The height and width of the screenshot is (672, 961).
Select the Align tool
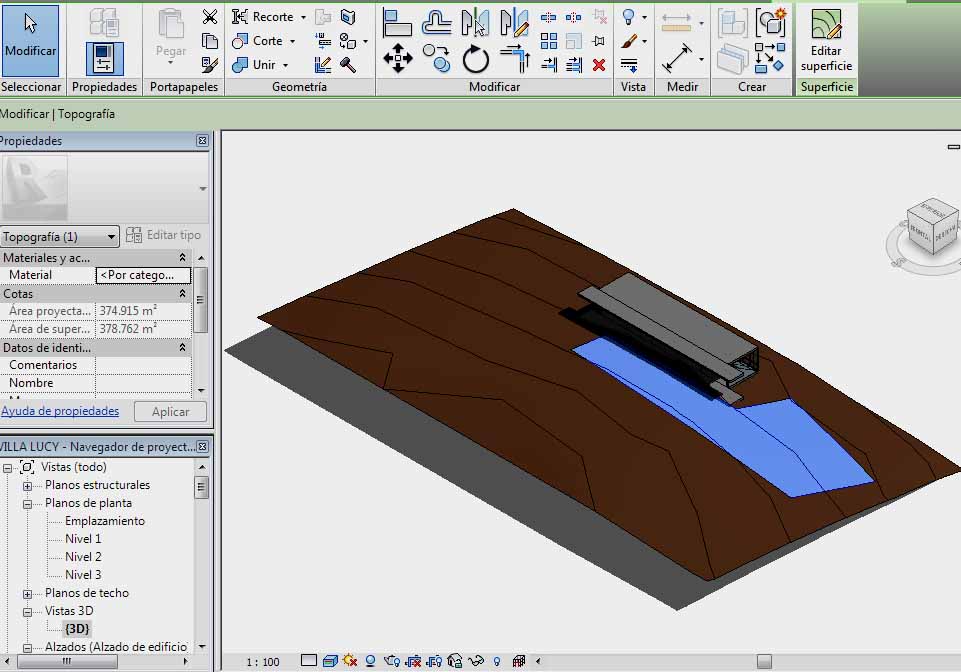(x=398, y=22)
